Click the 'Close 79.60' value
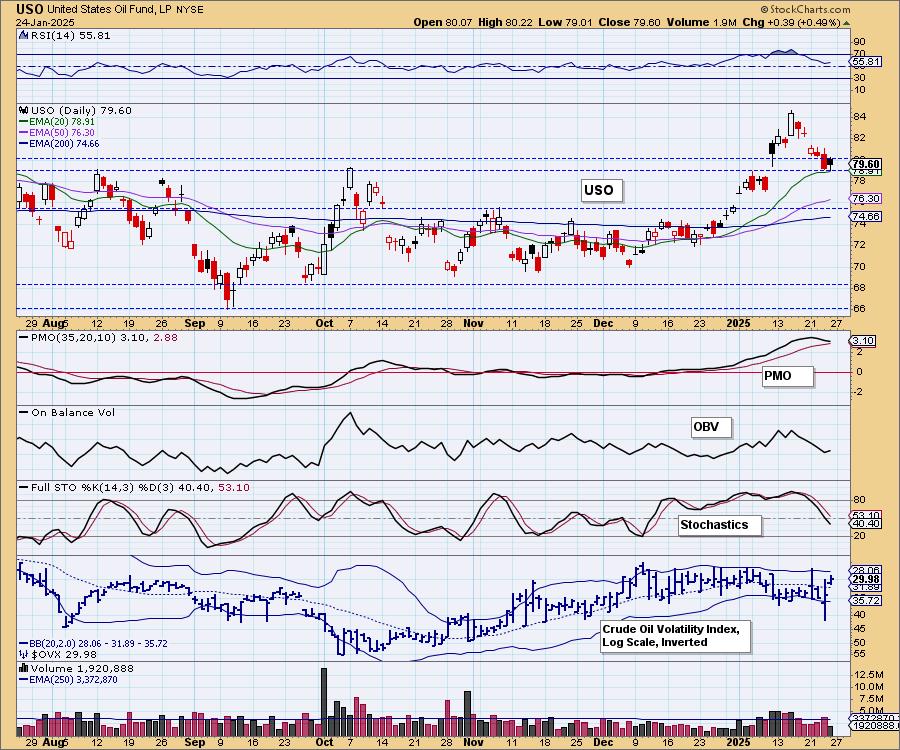This screenshot has height=750, width=900. [629, 22]
